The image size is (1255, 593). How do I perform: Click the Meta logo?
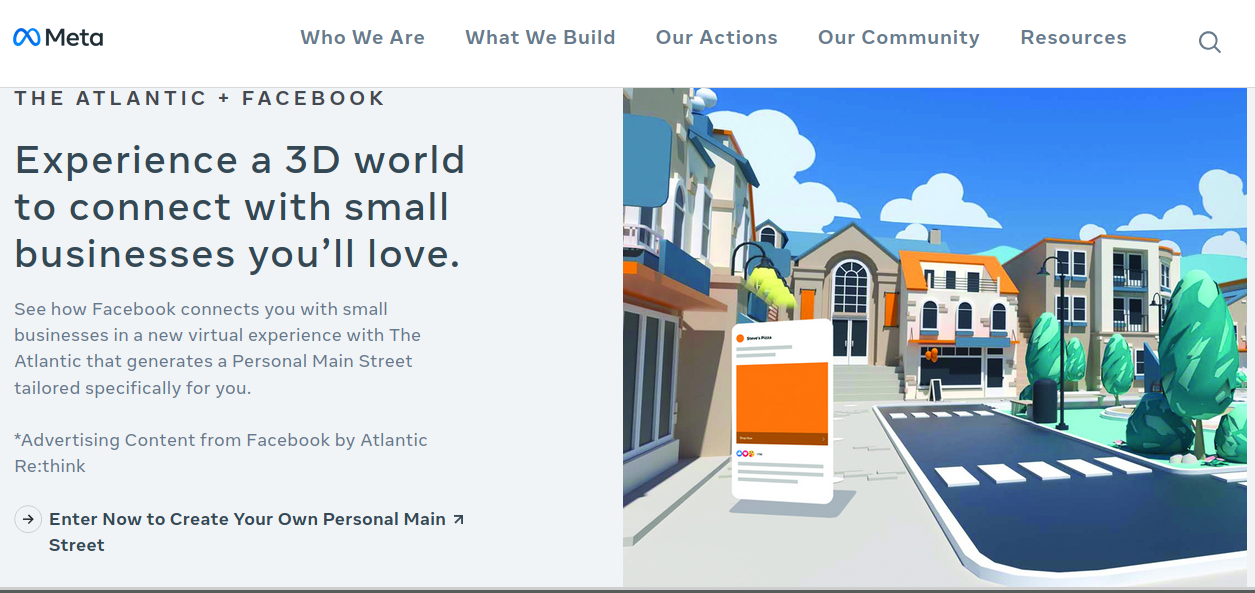point(58,38)
